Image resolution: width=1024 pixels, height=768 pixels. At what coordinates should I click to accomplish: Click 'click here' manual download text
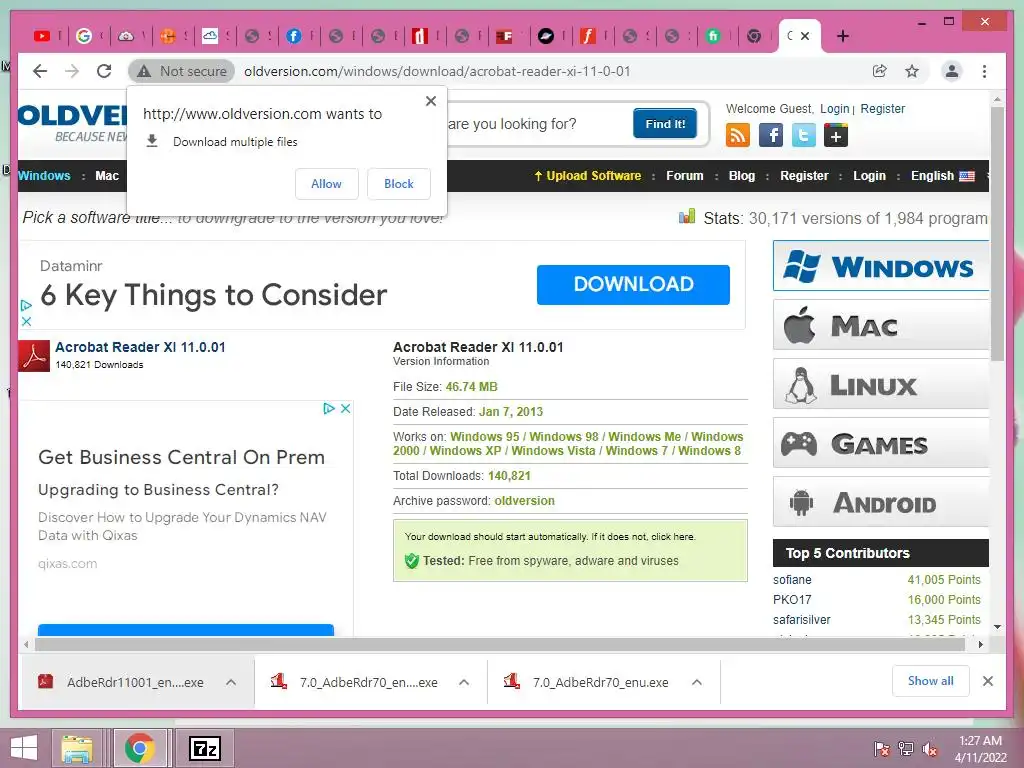point(672,537)
